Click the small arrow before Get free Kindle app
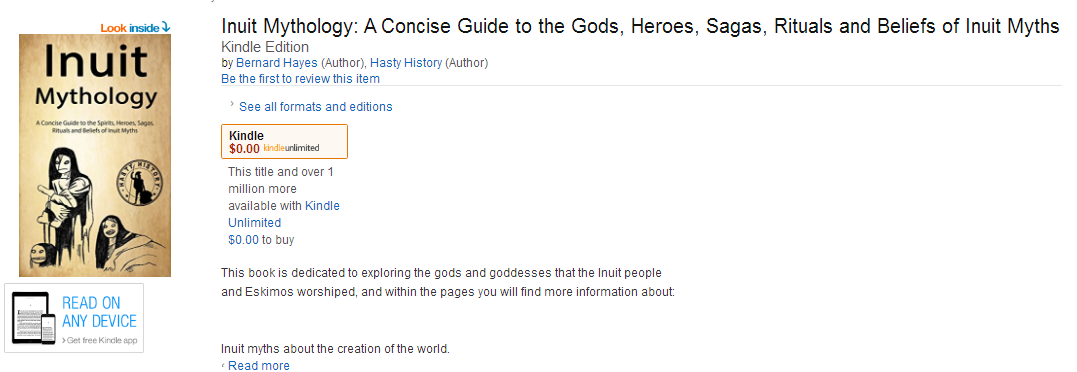 click(x=63, y=340)
